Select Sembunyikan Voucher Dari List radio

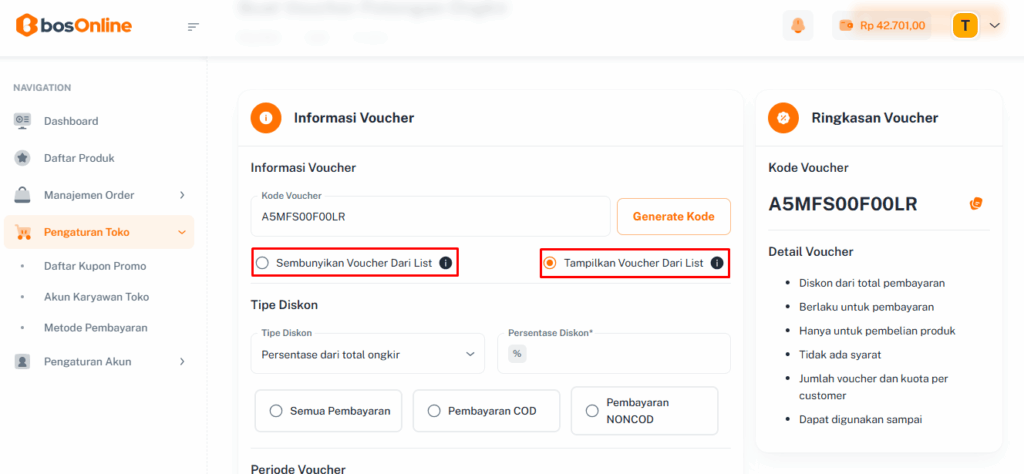263,264
